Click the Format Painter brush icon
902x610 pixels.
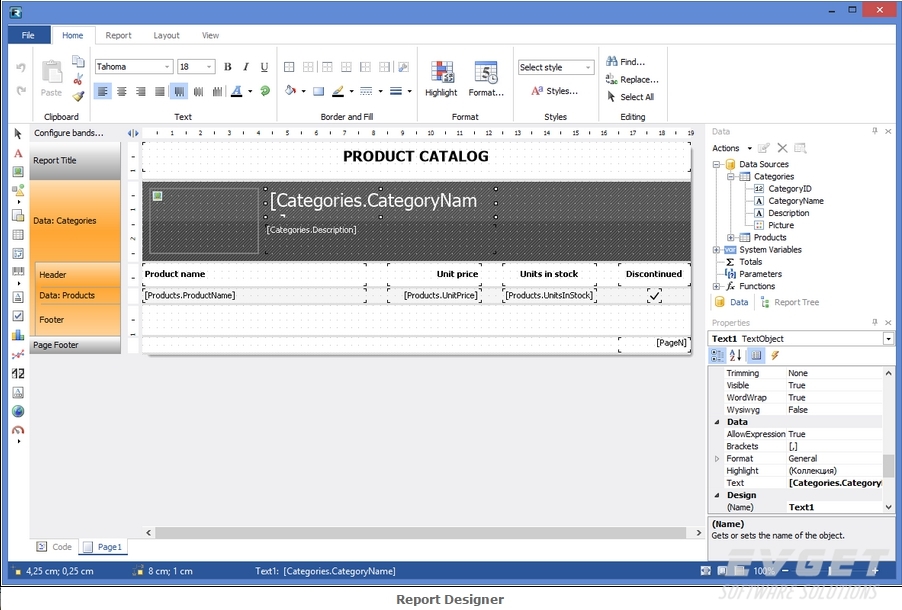[x=78, y=96]
